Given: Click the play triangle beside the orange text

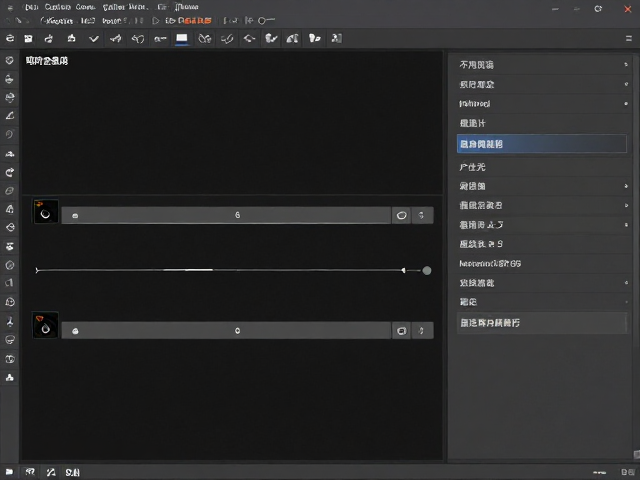Looking at the screenshot, I should pos(156,20).
